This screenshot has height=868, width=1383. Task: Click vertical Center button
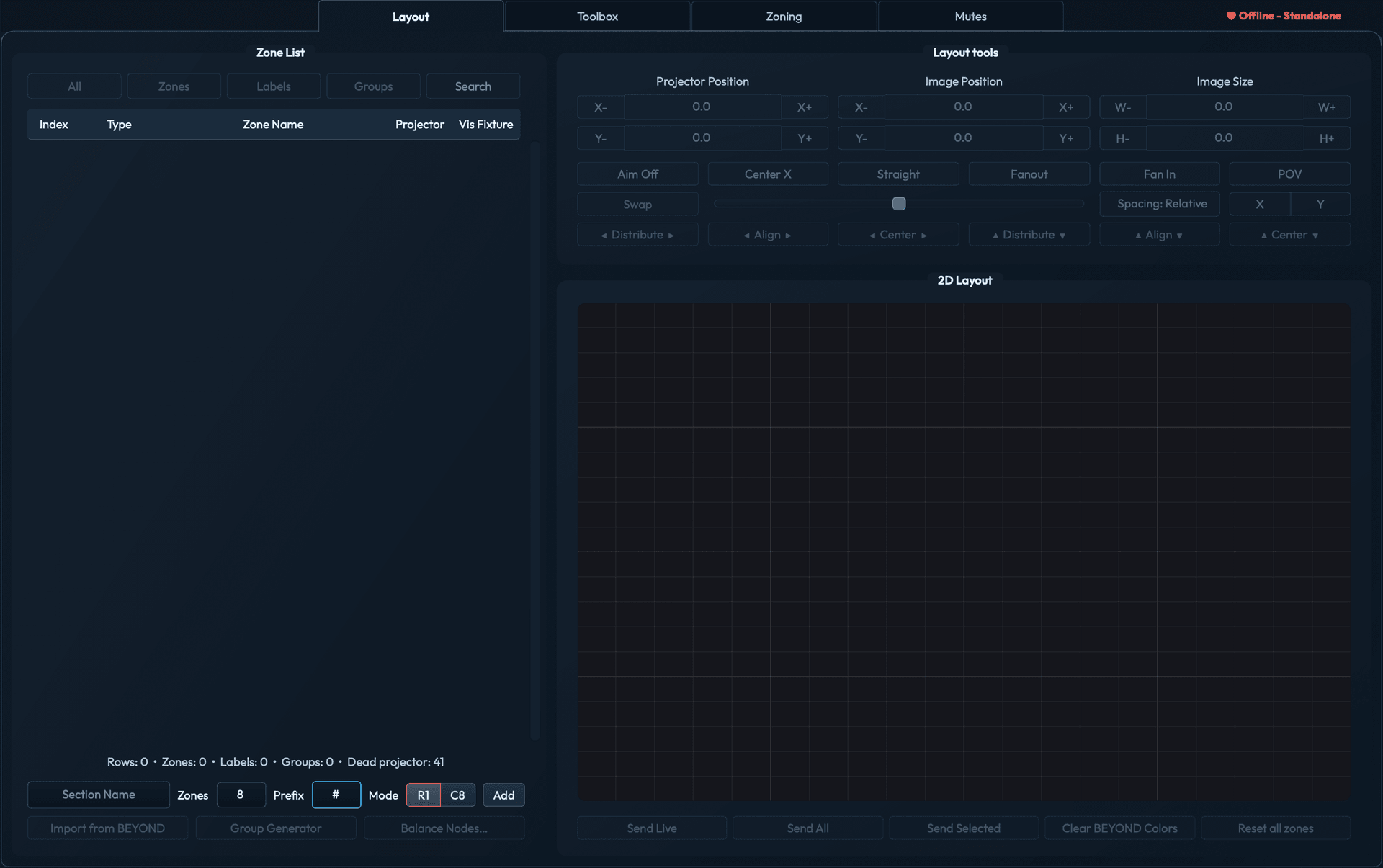pyautogui.click(x=1289, y=235)
